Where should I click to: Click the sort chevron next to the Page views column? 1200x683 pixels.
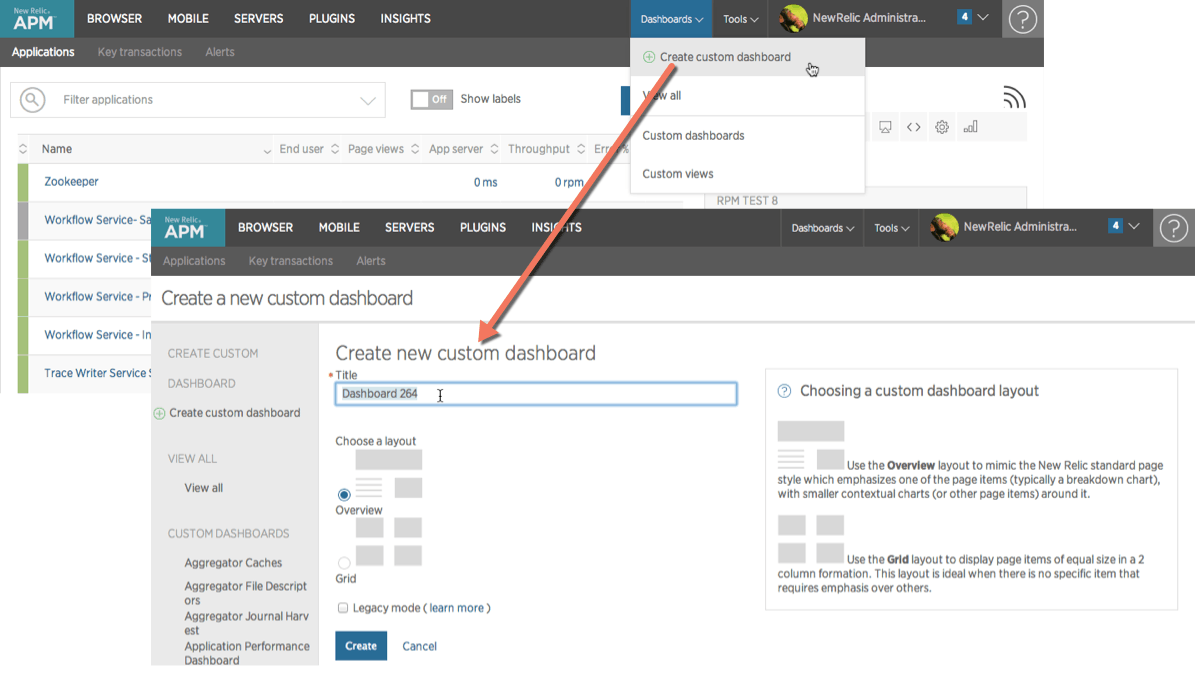point(414,150)
